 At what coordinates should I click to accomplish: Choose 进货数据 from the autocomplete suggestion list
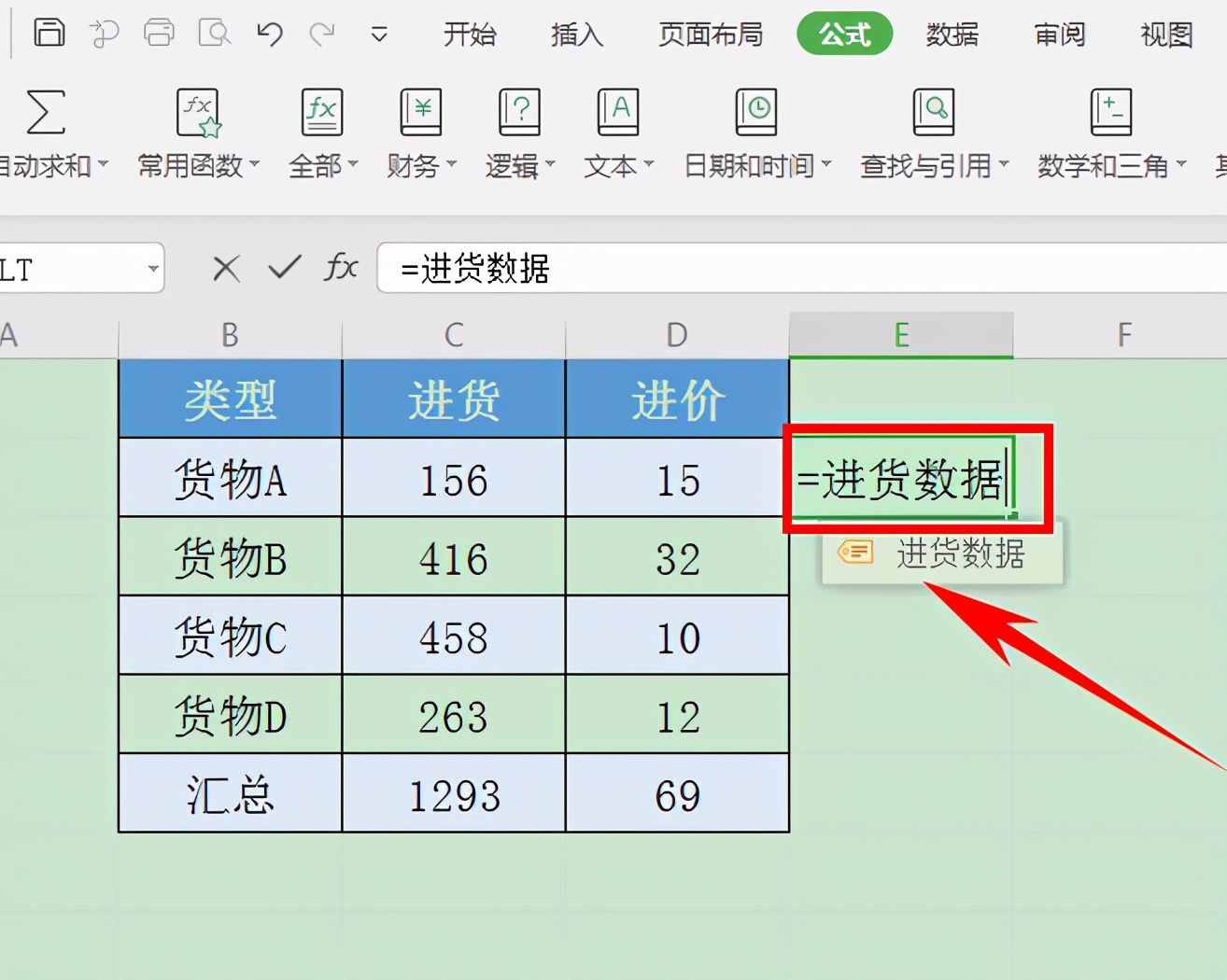942,553
